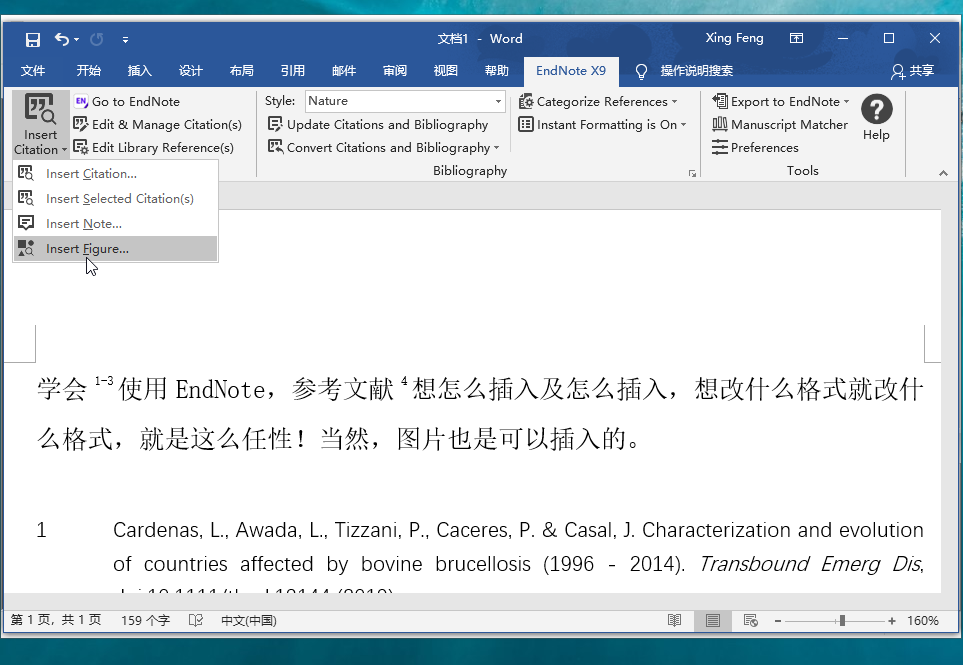Click Go to EndNote

127,101
